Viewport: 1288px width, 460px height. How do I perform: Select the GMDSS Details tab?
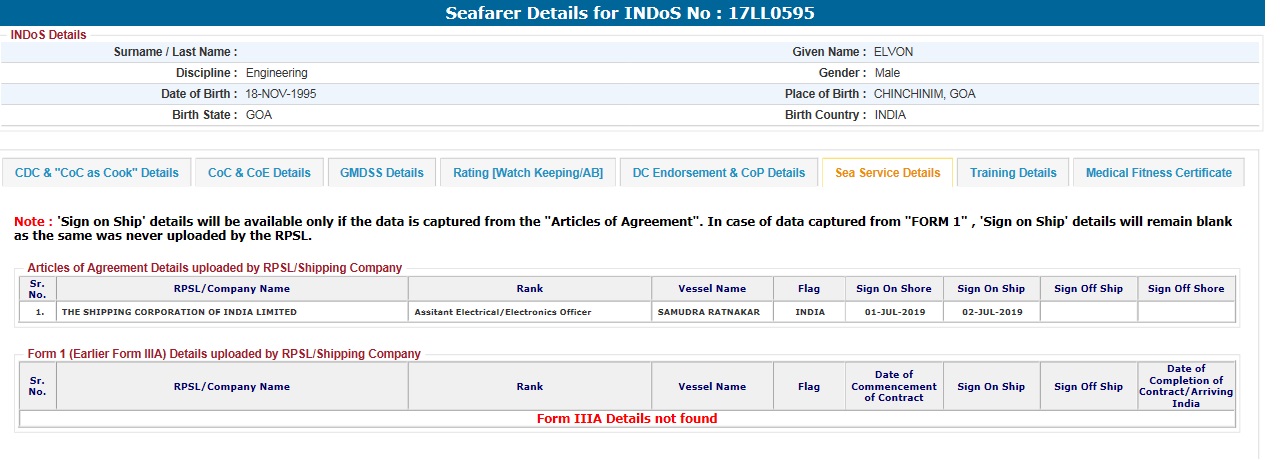pos(382,173)
